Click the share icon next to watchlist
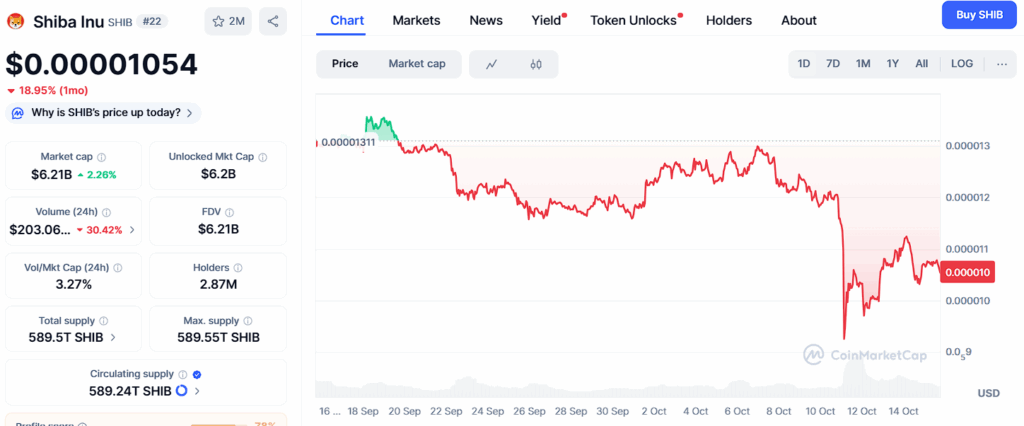The width and height of the screenshot is (1024, 426). pos(273,22)
